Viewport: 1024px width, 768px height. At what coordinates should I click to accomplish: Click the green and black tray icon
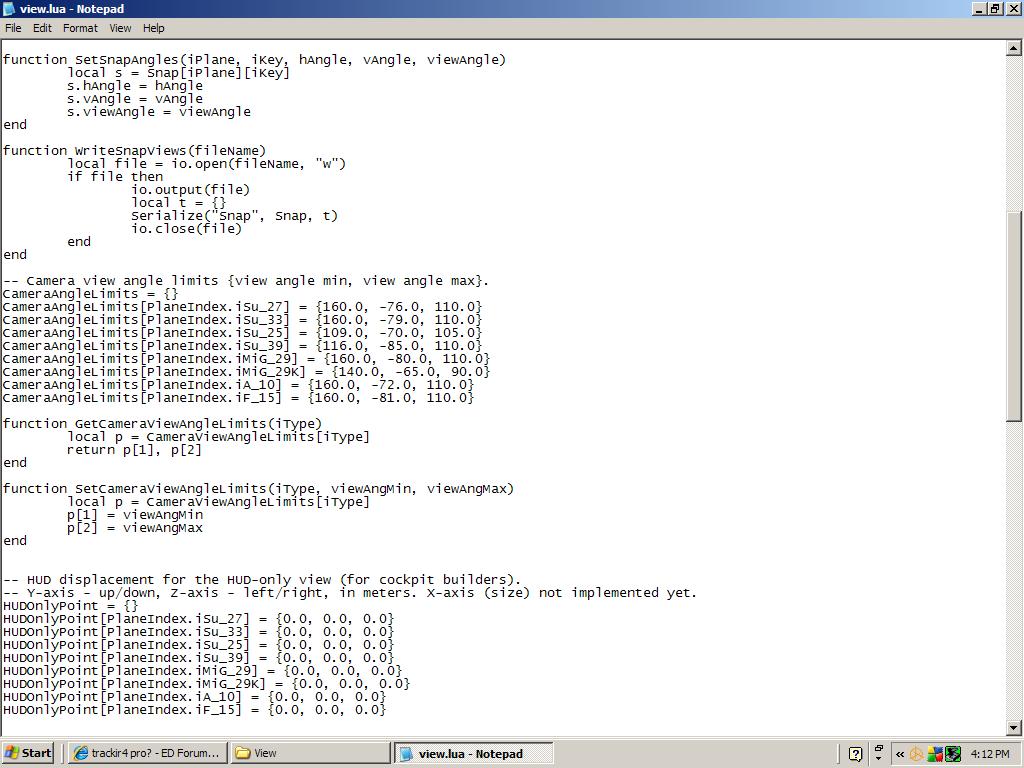tap(953, 754)
